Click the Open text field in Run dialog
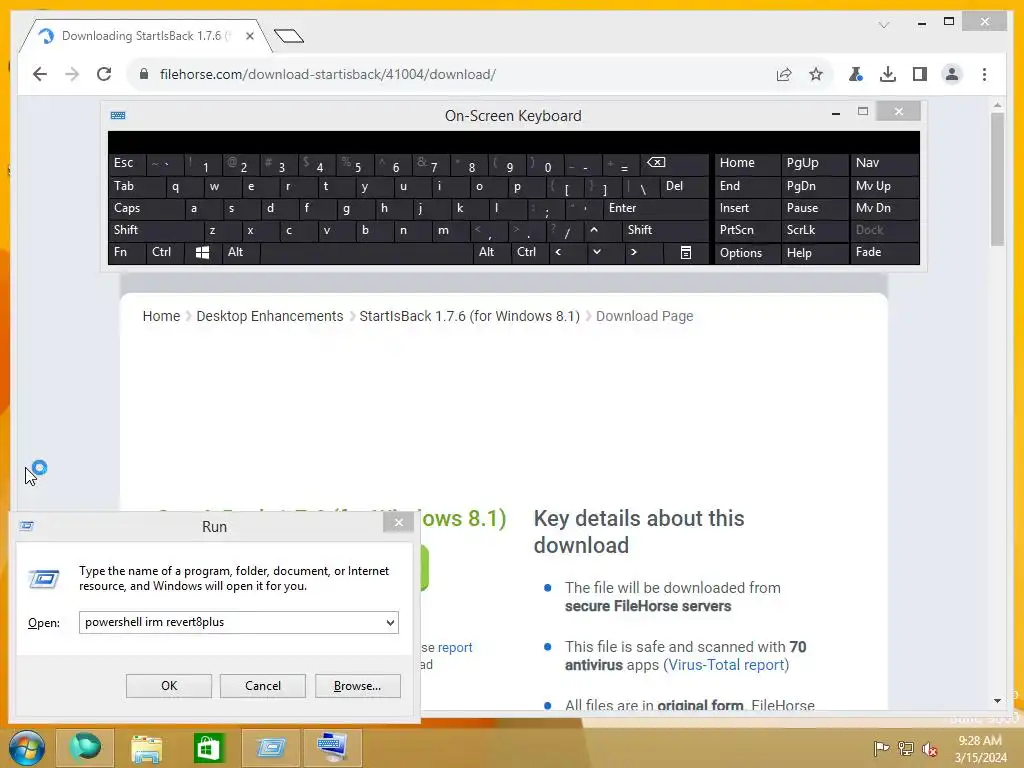Screen dimensions: 1024x768 pyautogui.click(x=232, y=622)
